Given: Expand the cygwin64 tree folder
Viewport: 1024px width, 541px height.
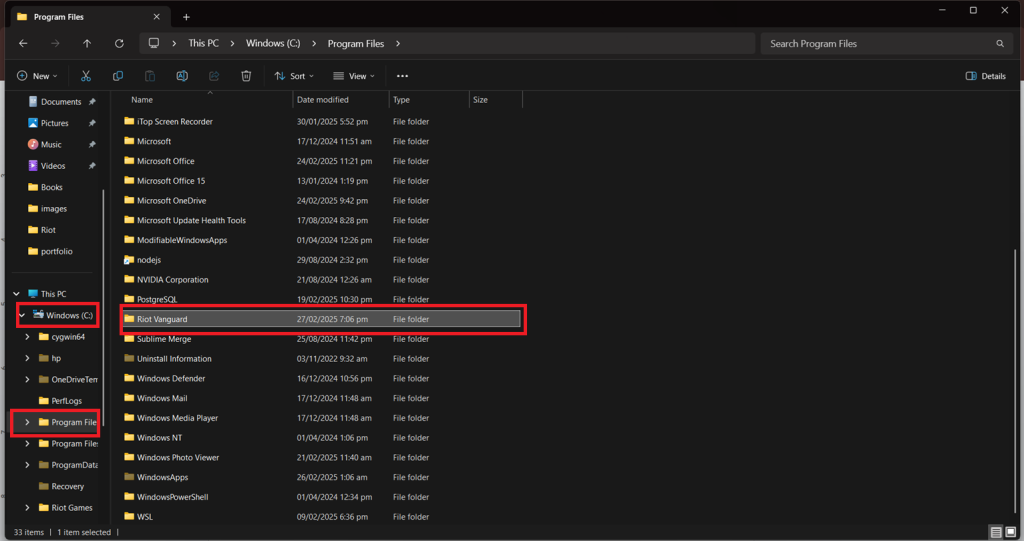Looking at the screenshot, I should point(27,336).
